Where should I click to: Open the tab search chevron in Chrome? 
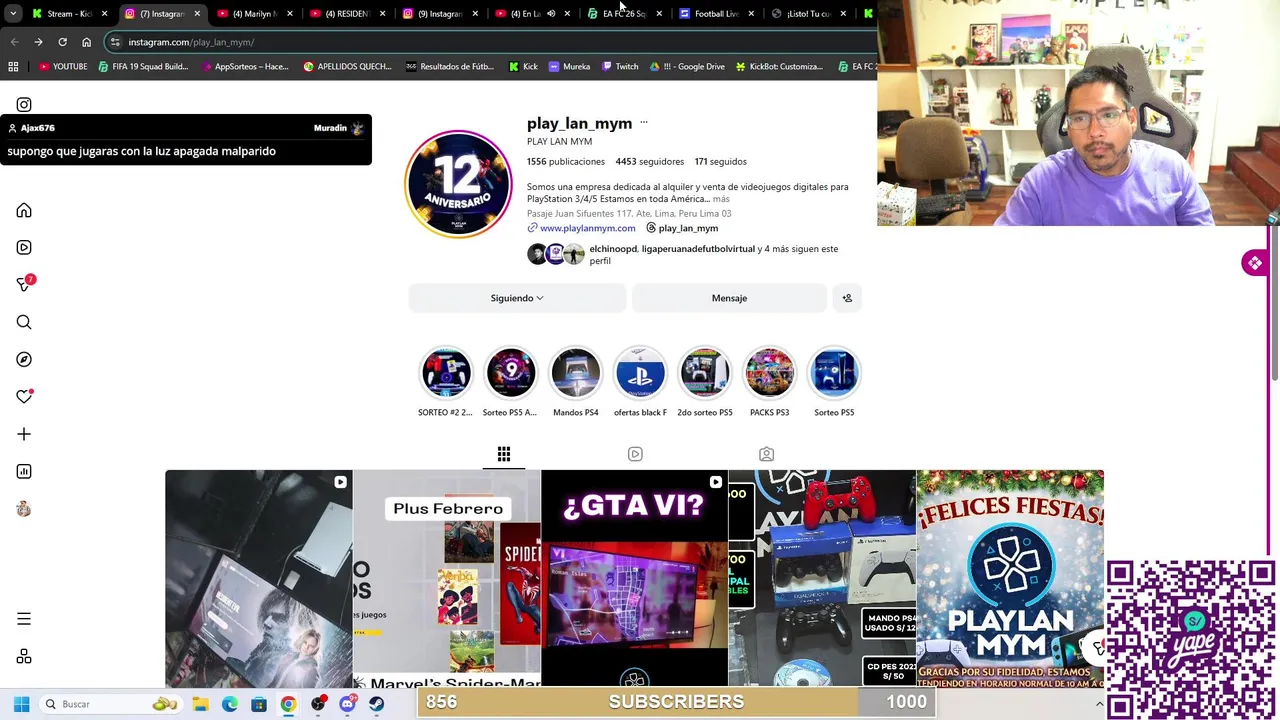[13, 14]
